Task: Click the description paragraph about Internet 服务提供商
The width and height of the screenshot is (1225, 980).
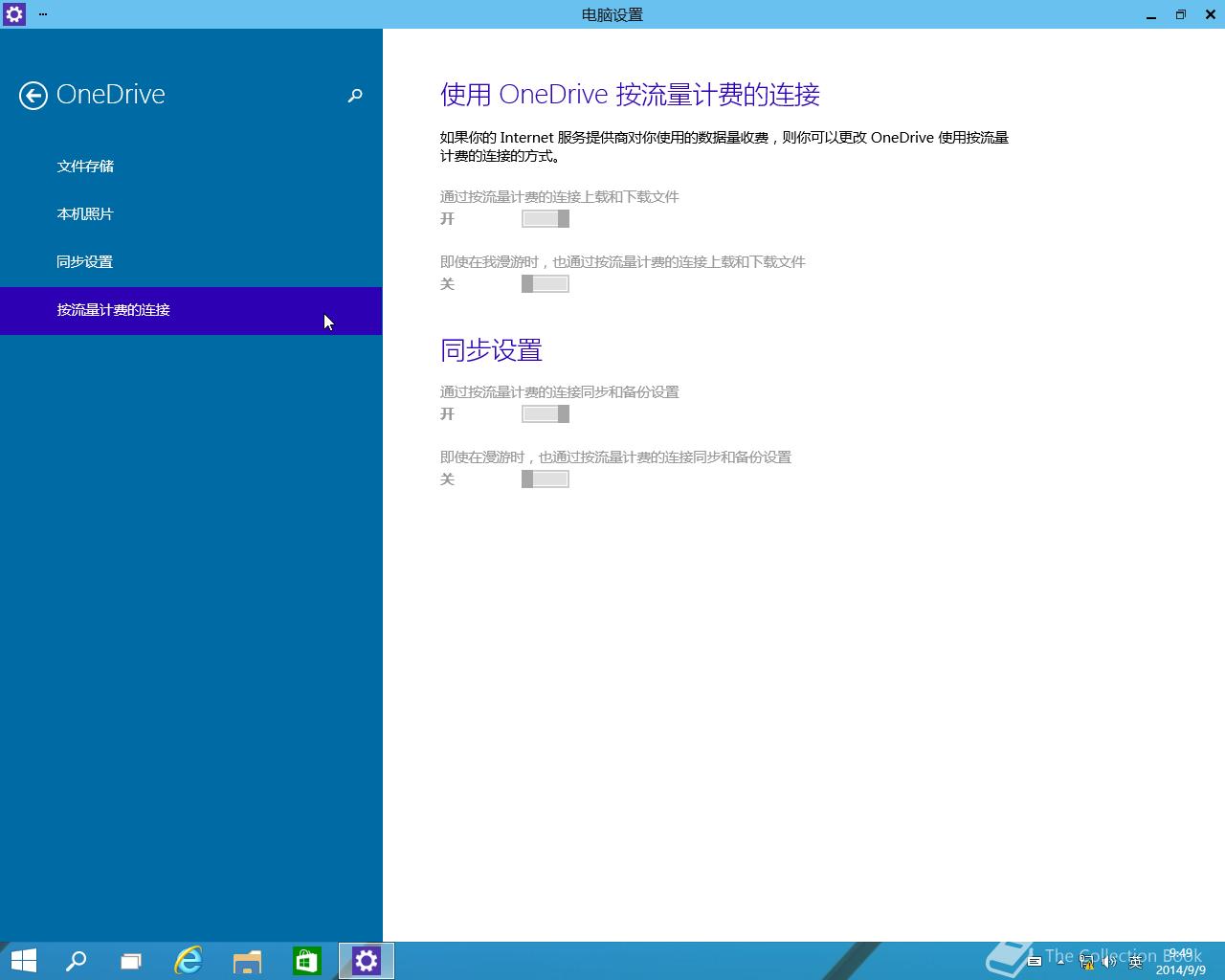Action: [724, 146]
